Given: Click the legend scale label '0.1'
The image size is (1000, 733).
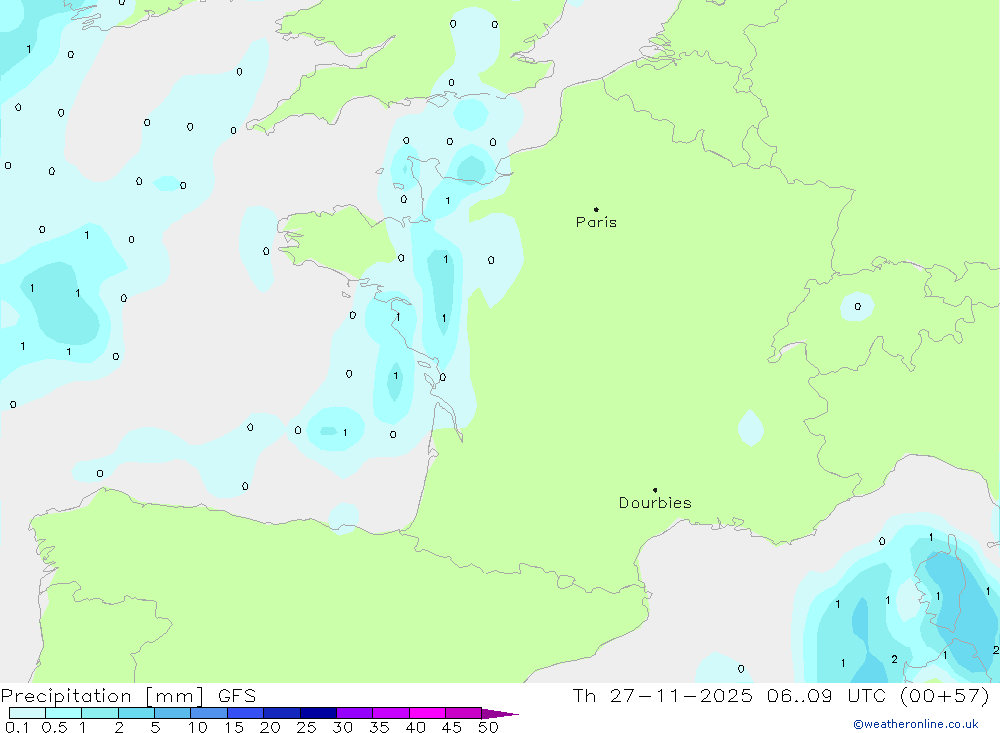Looking at the screenshot, I should pyautogui.click(x=17, y=727).
